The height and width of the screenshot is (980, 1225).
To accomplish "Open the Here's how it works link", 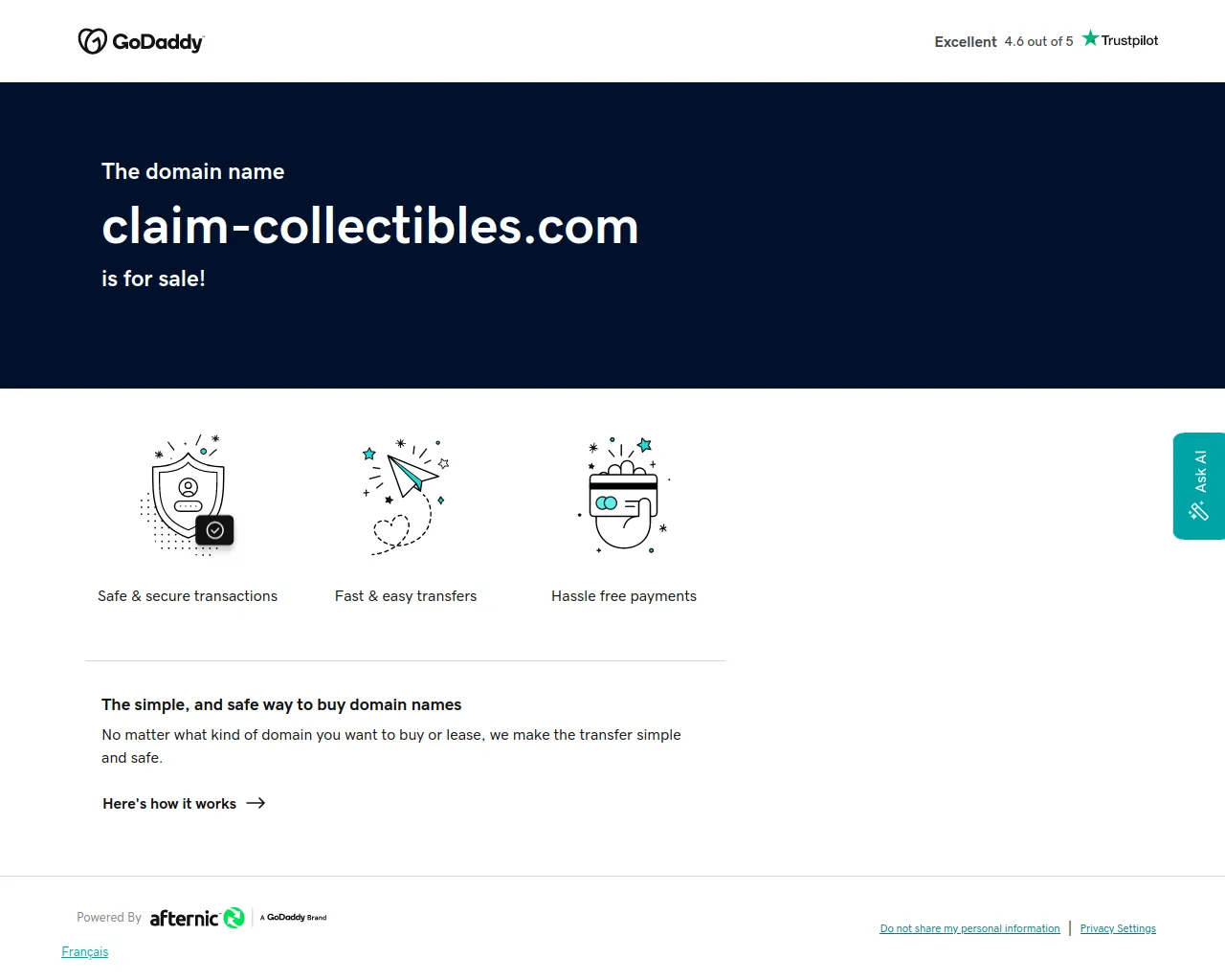I will [169, 804].
